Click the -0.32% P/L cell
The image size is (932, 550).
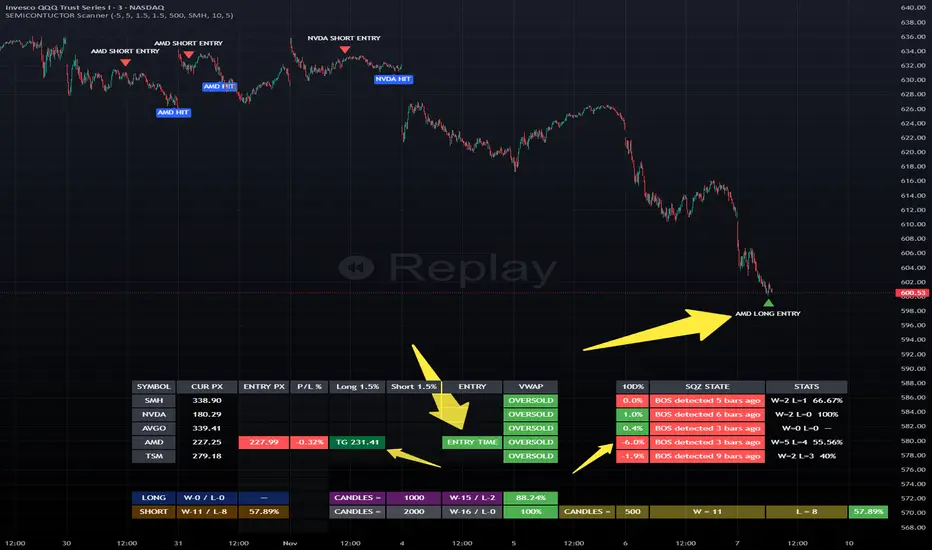pos(309,442)
